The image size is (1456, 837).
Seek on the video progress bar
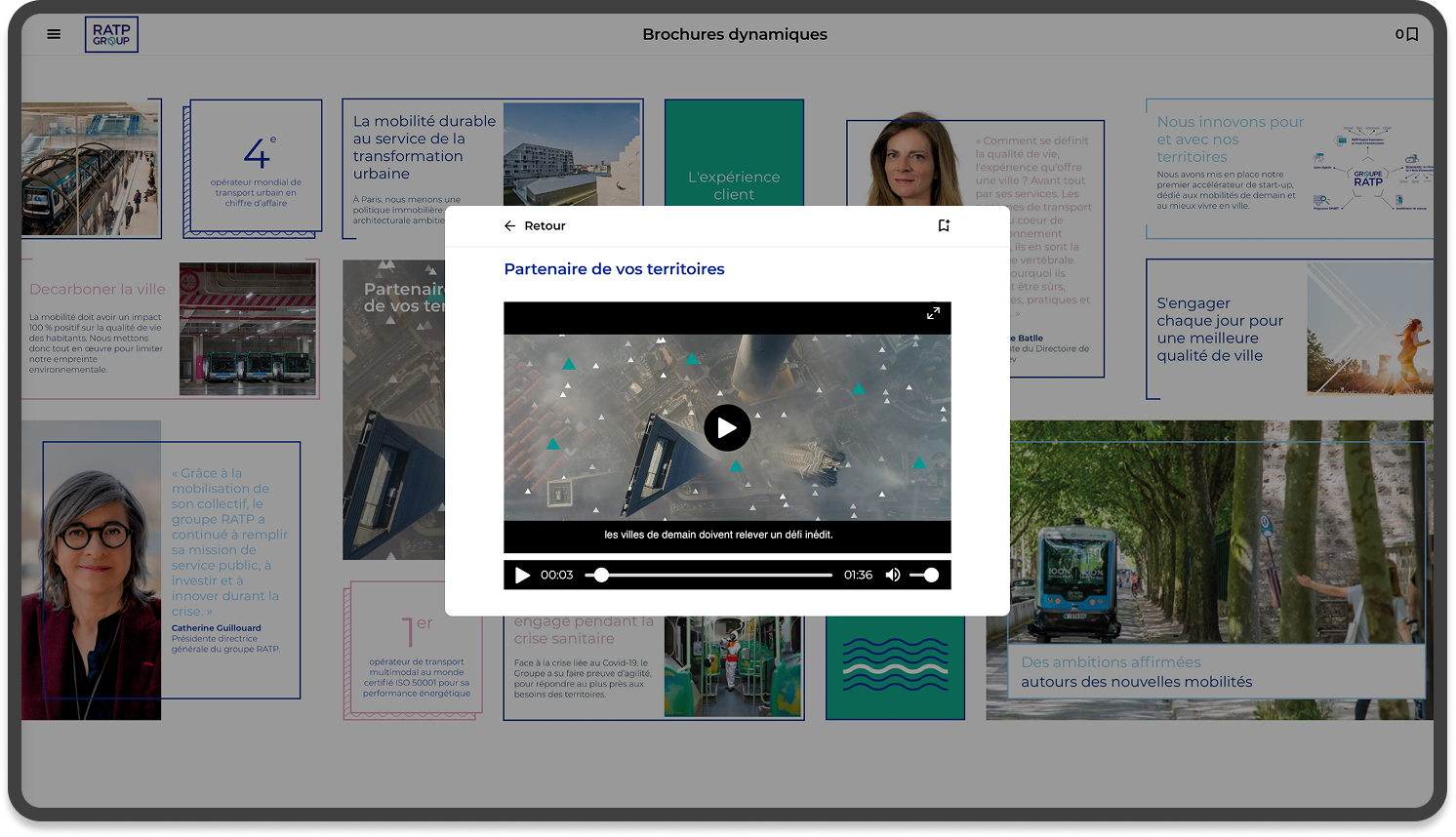(x=712, y=575)
